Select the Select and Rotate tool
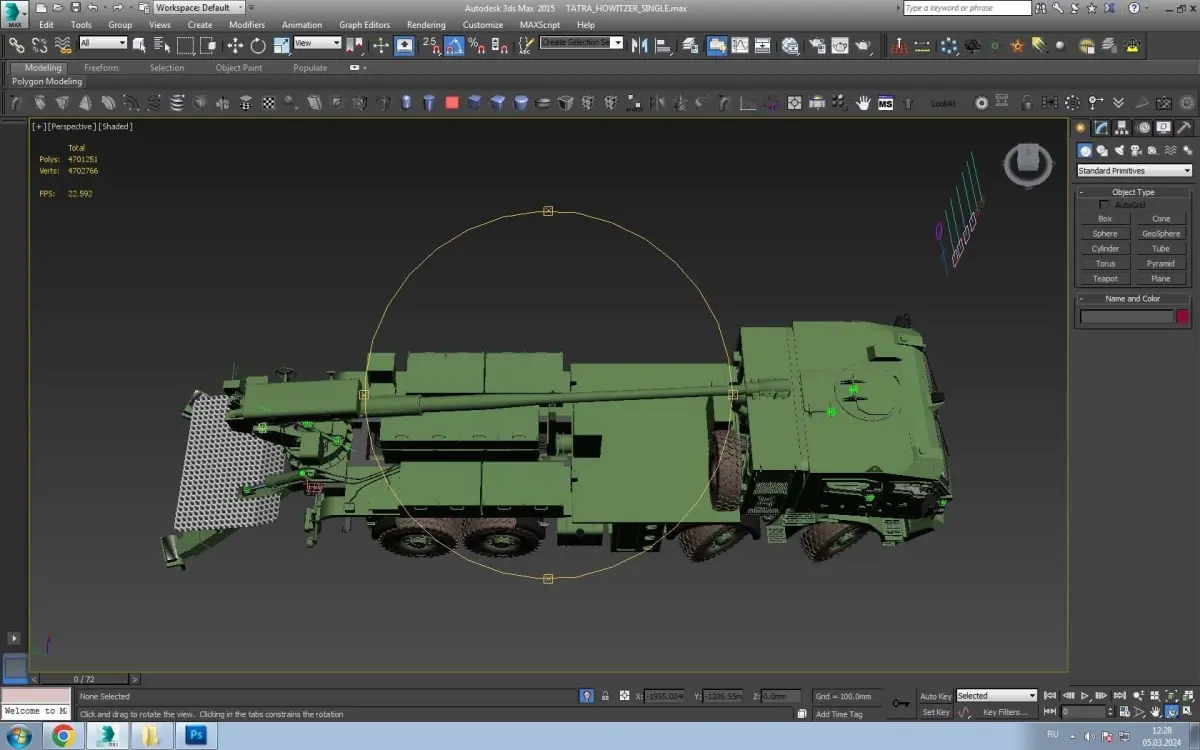The image size is (1200, 750). 258,45
